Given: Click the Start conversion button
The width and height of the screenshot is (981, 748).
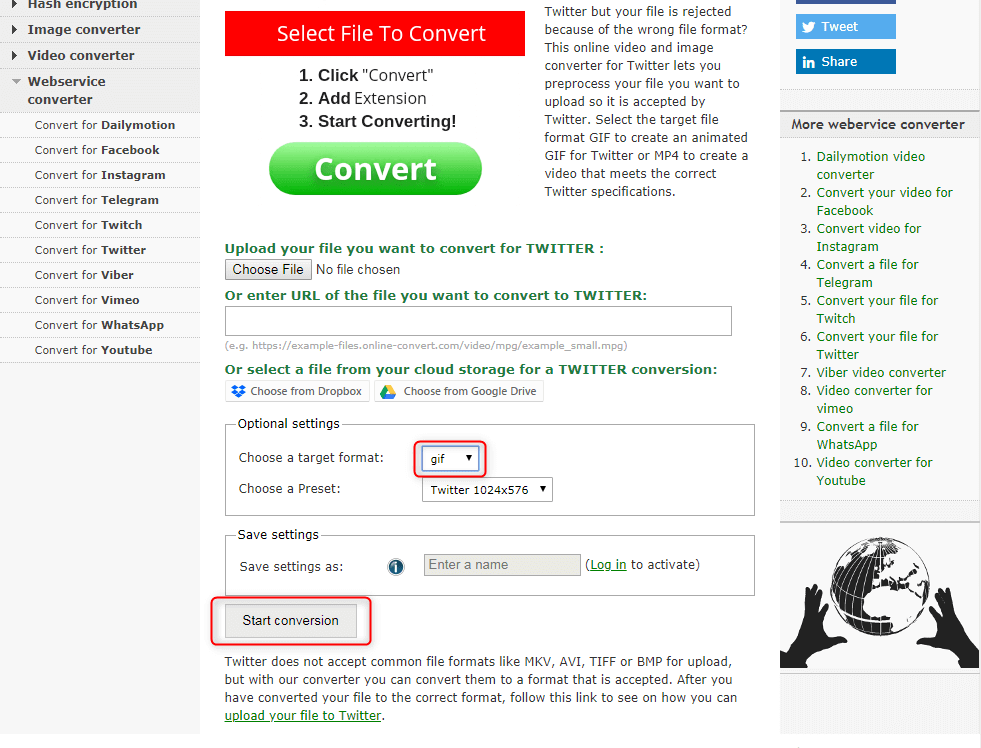Looking at the screenshot, I should pyautogui.click(x=291, y=620).
